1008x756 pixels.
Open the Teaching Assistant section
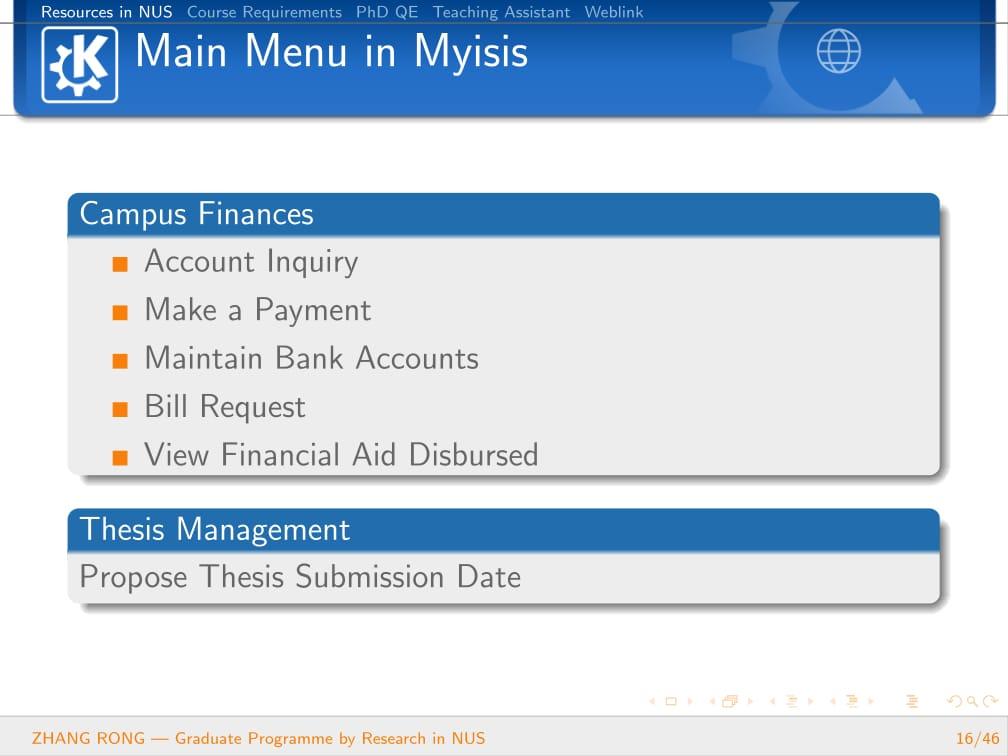click(501, 12)
